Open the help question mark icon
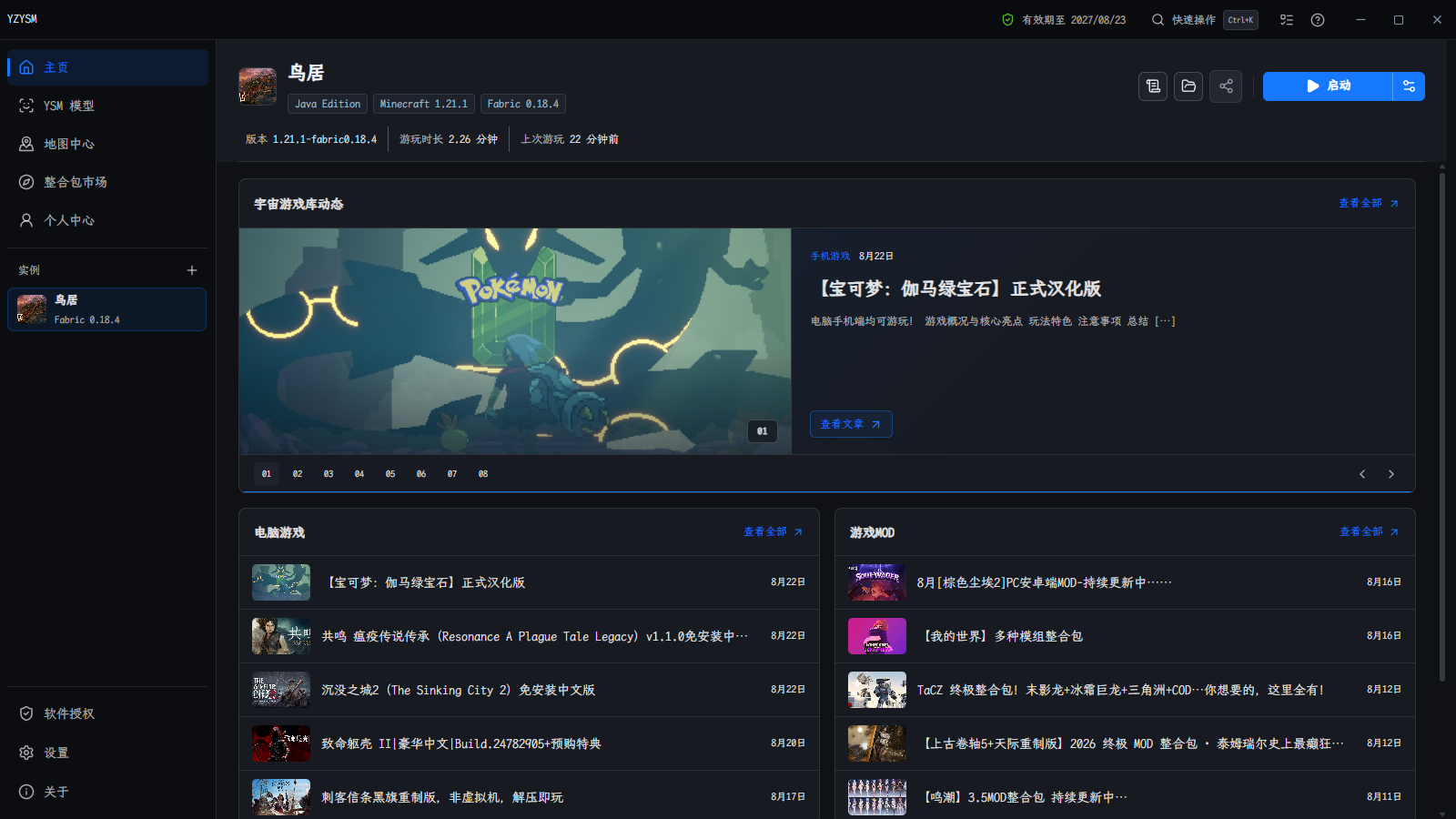Viewport: 1456px width, 819px height. click(1318, 20)
